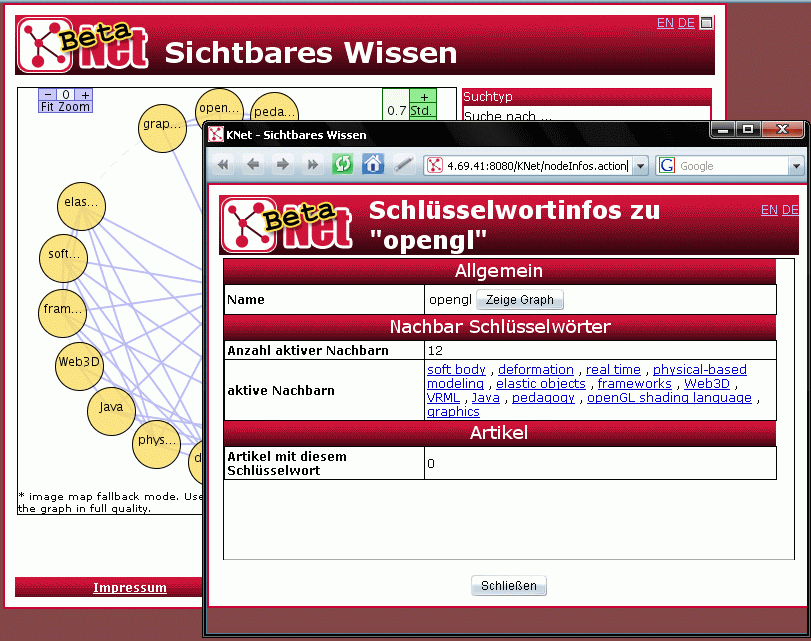
Task: Click the rewind double-left arrow icon
Action: click(x=223, y=165)
